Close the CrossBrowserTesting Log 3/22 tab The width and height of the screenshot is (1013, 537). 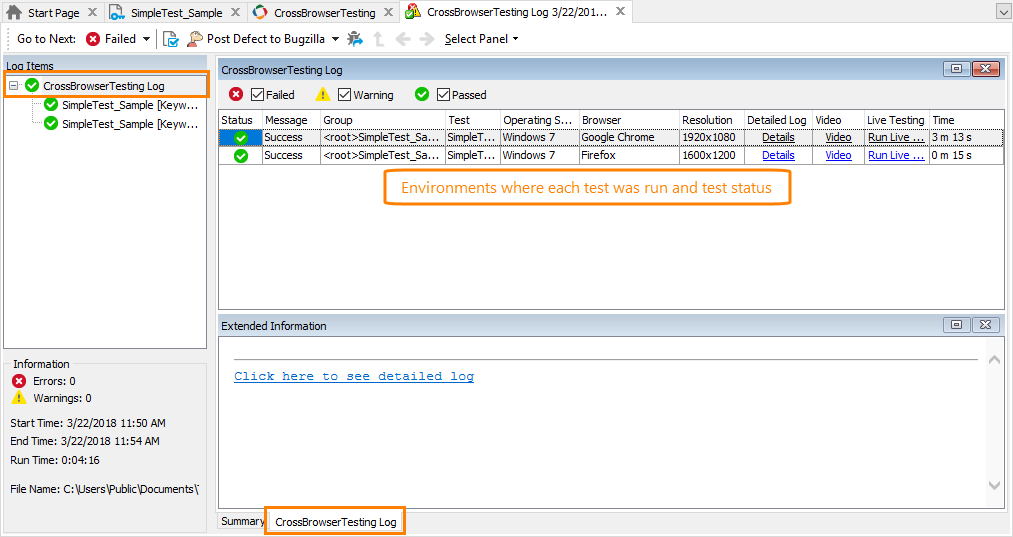click(x=620, y=12)
